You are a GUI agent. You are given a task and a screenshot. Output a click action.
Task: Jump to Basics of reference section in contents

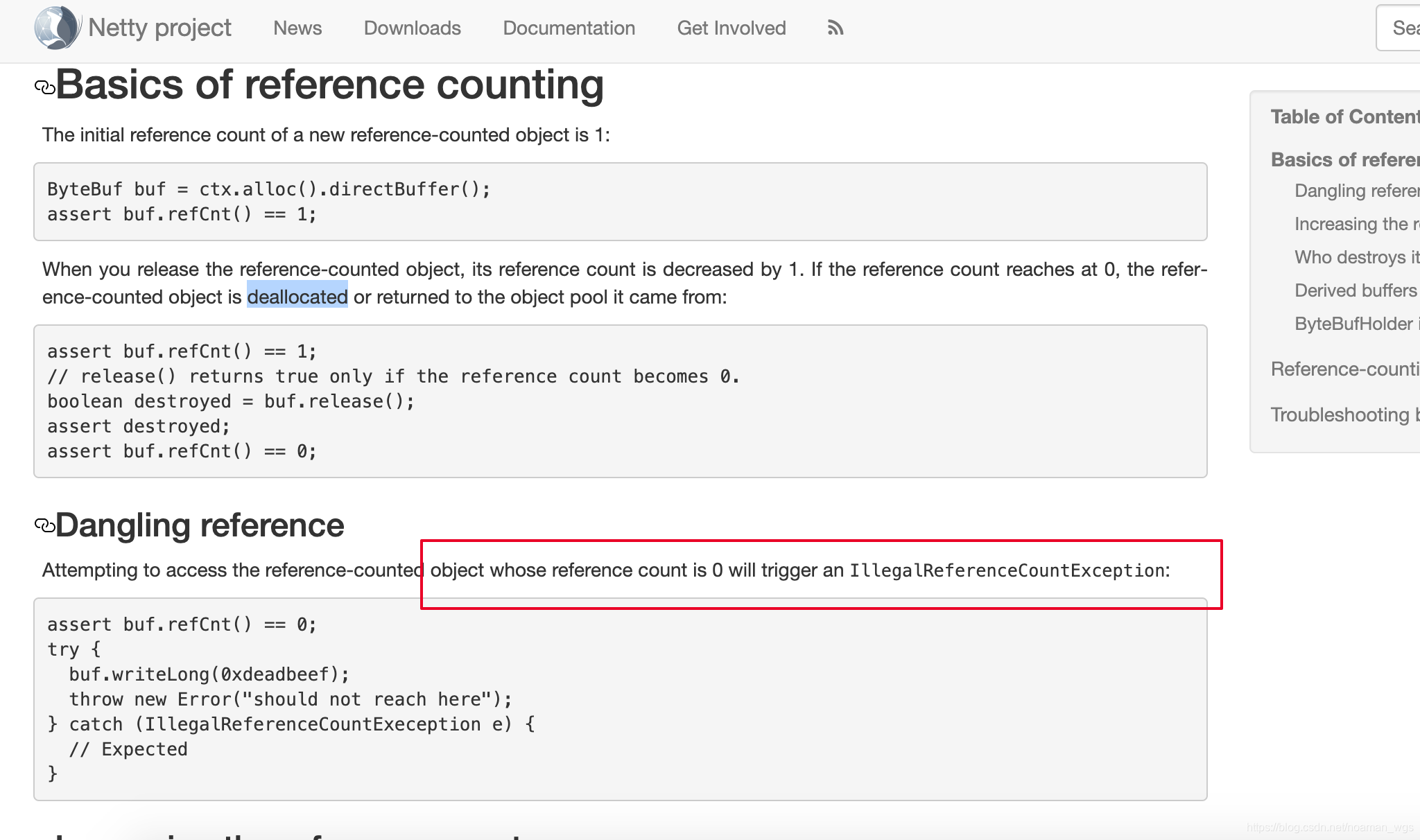coord(1344,159)
